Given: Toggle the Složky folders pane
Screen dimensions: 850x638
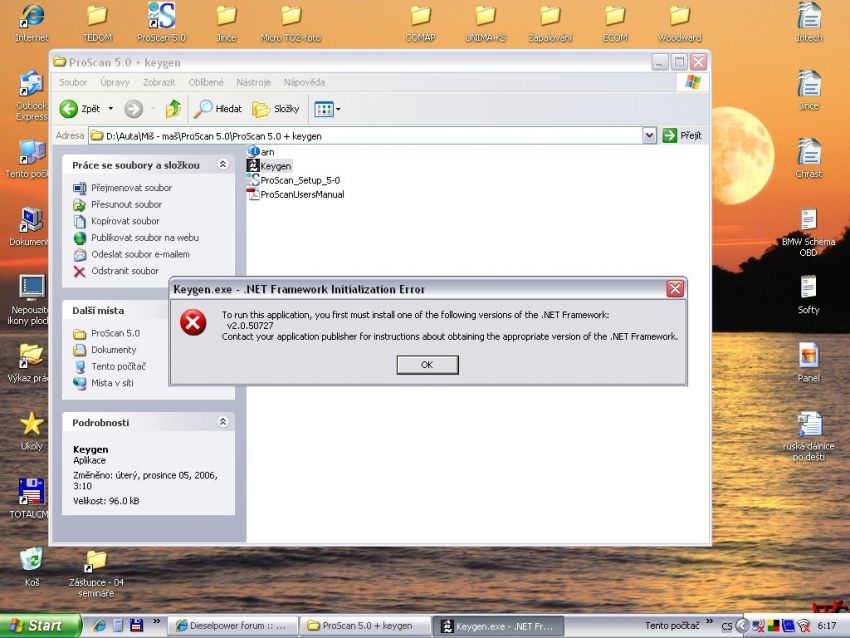Looking at the screenshot, I should point(276,109).
